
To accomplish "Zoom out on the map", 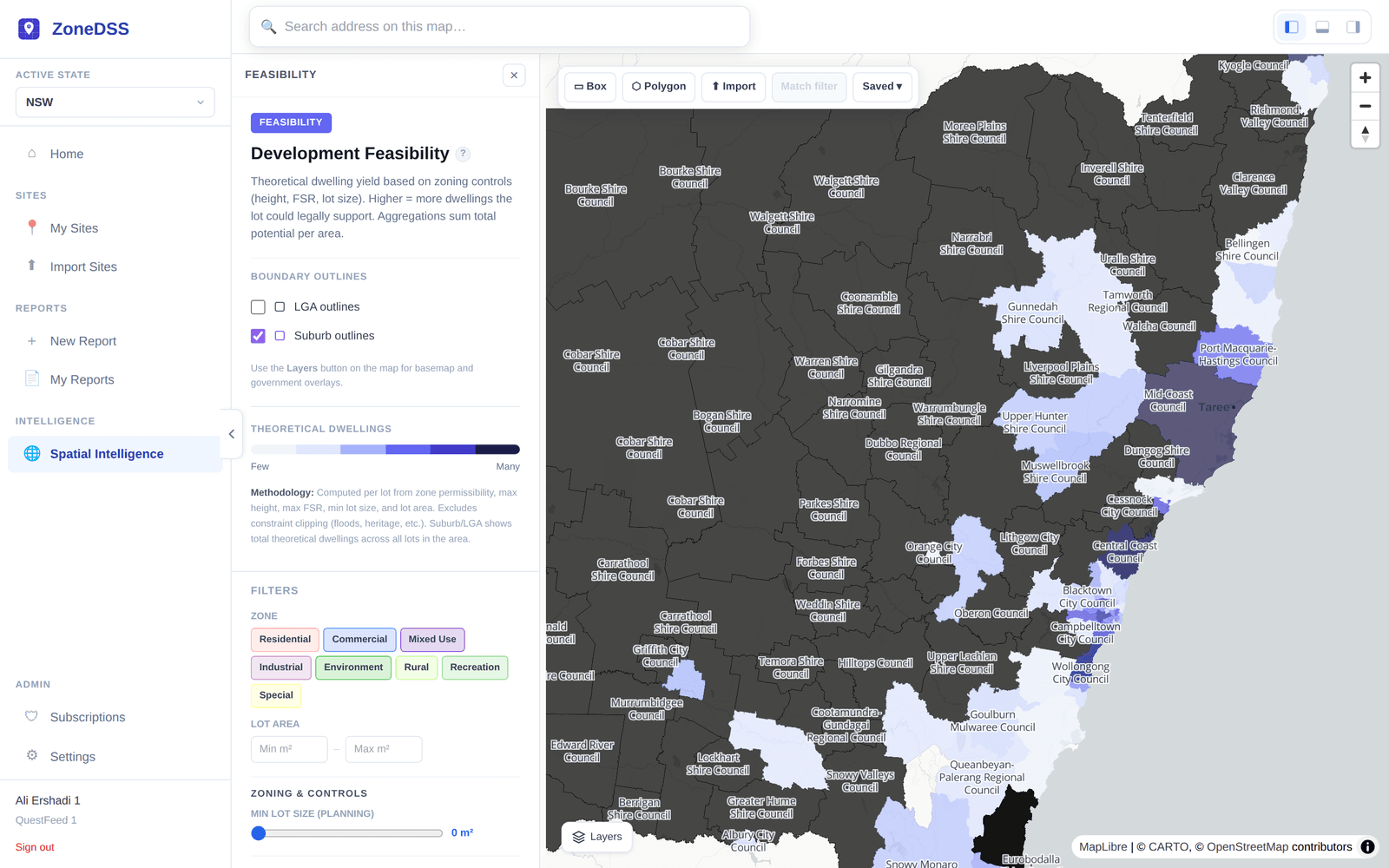I will 1366,106.
